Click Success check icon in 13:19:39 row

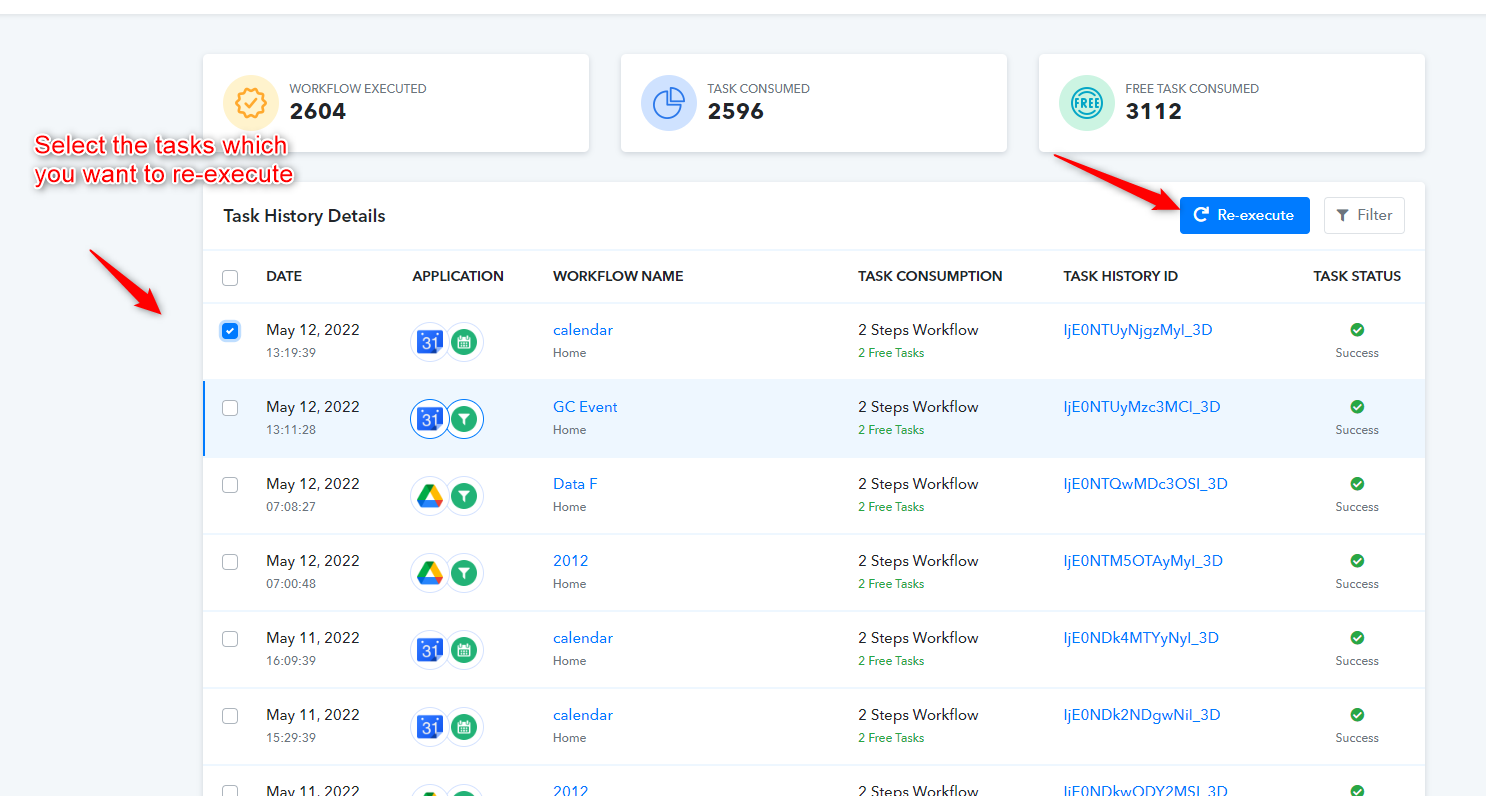pyautogui.click(x=1357, y=330)
